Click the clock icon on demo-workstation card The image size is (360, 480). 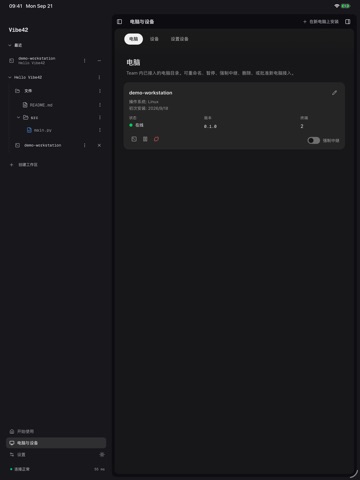point(134,139)
